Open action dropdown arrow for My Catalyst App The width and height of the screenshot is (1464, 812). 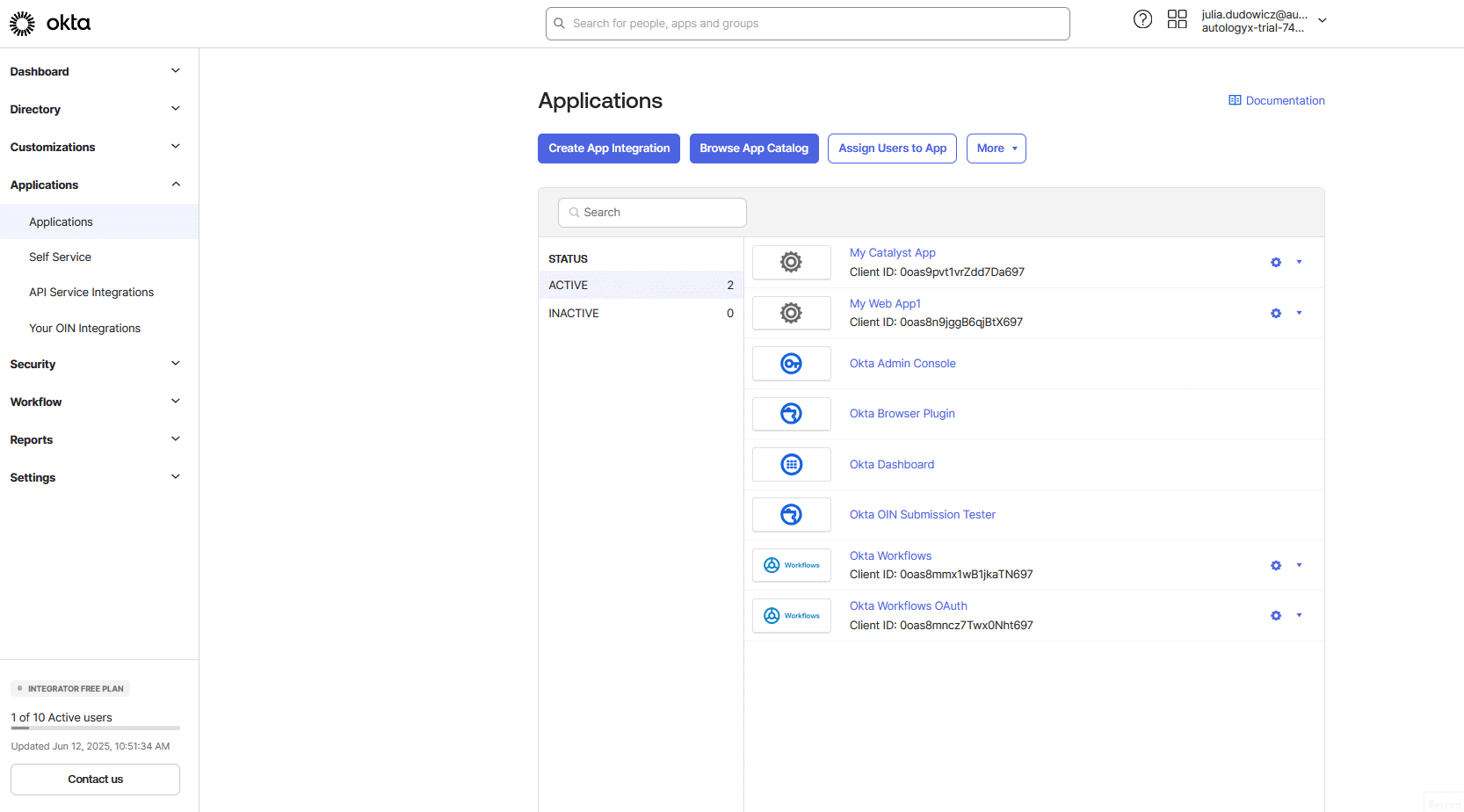click(x=1299, y=262)
